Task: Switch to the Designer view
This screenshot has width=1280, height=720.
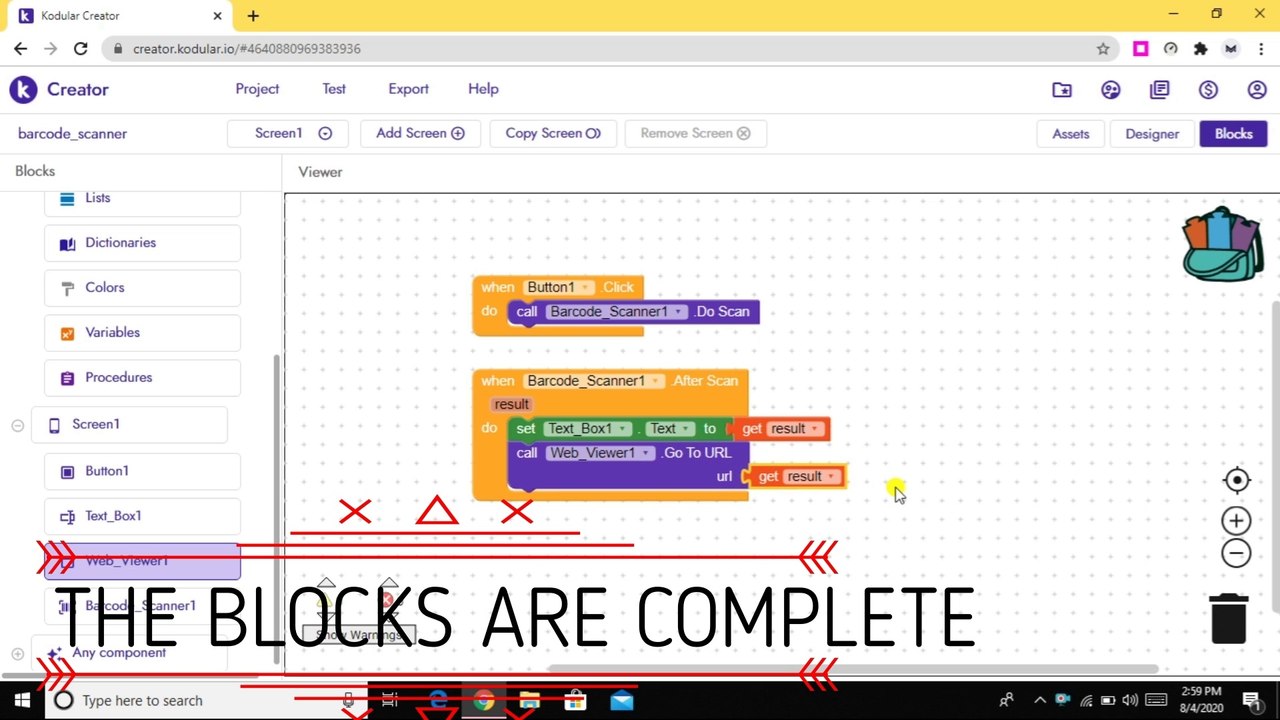Action: click(1152, 134)
